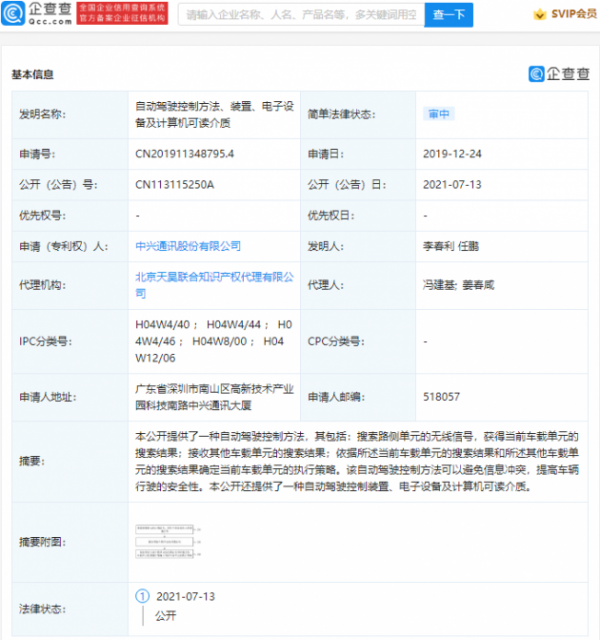Viewport: 600px width, 640px height.
Task: Click the 基本信息 section heading
Action: (x=33, y=74)
